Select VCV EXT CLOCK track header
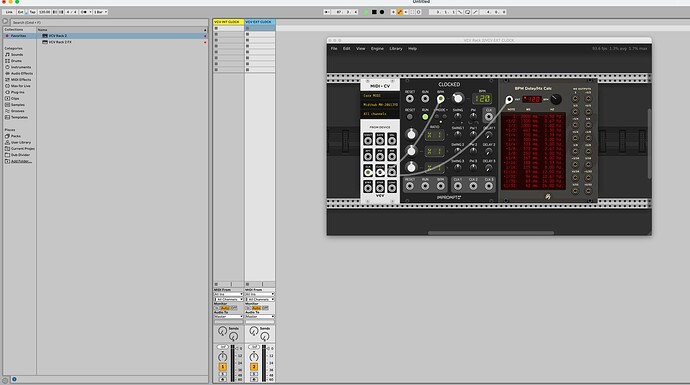 coord(260,22)
